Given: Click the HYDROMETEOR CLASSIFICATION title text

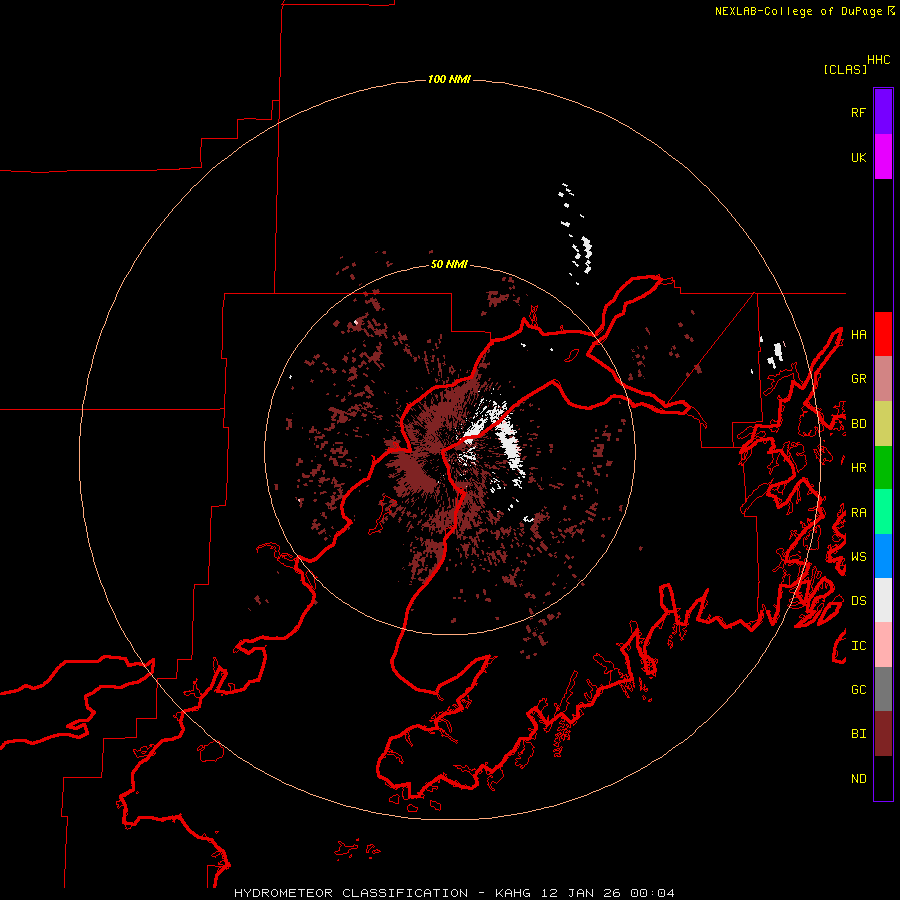Looking at the screenshot, I should click(x=351, y=893).
